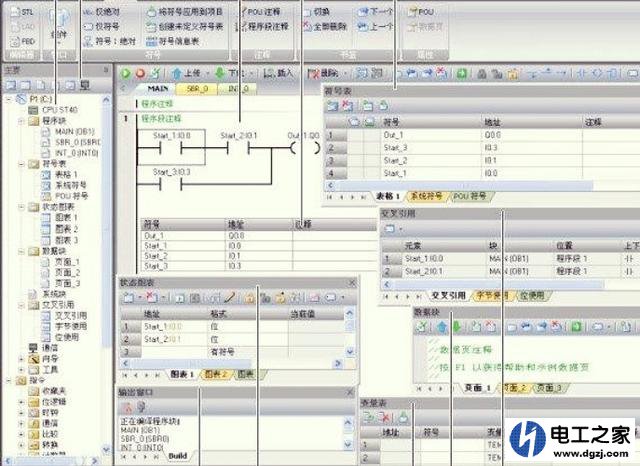Close the Status Chart panel

click(x=352, y=282)
